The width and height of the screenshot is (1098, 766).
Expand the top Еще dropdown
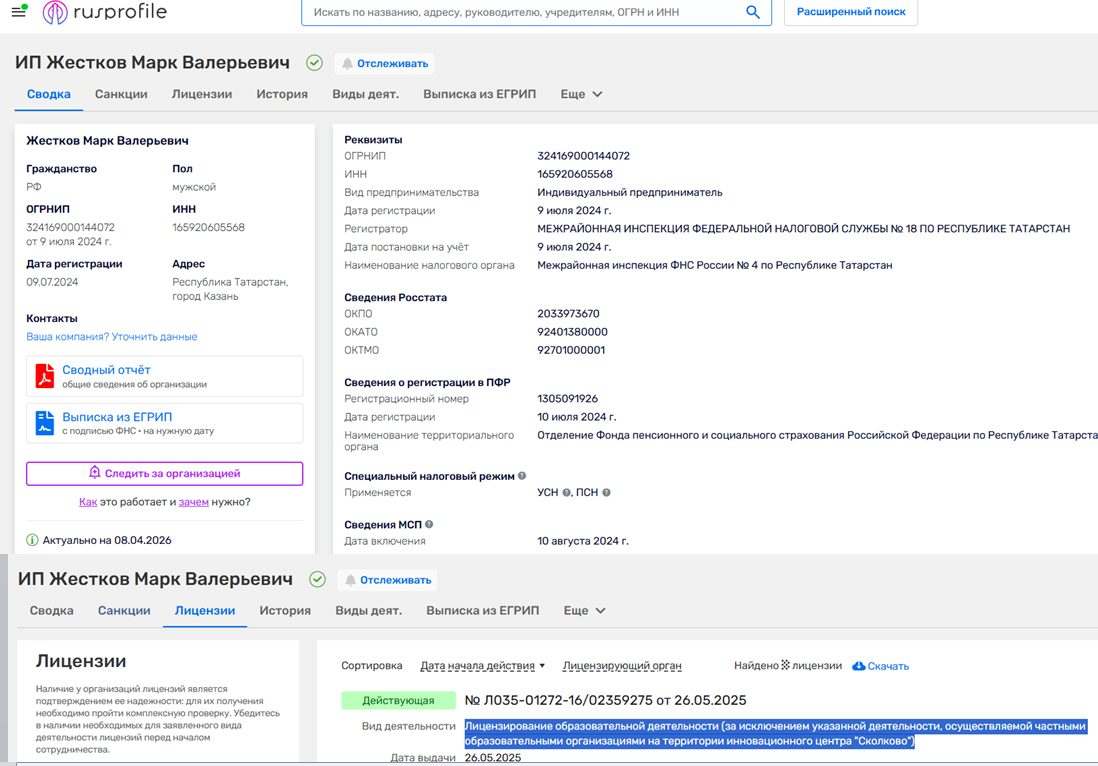(581, 94)
